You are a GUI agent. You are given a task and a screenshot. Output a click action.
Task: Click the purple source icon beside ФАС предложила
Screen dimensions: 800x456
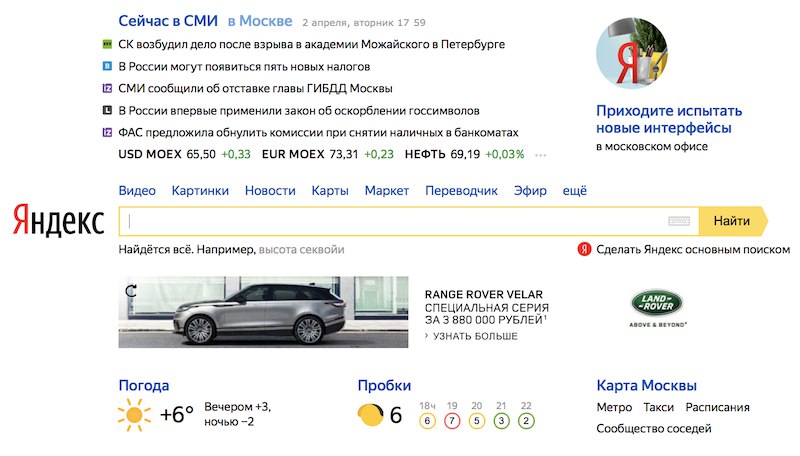click(x=107, y=133)
